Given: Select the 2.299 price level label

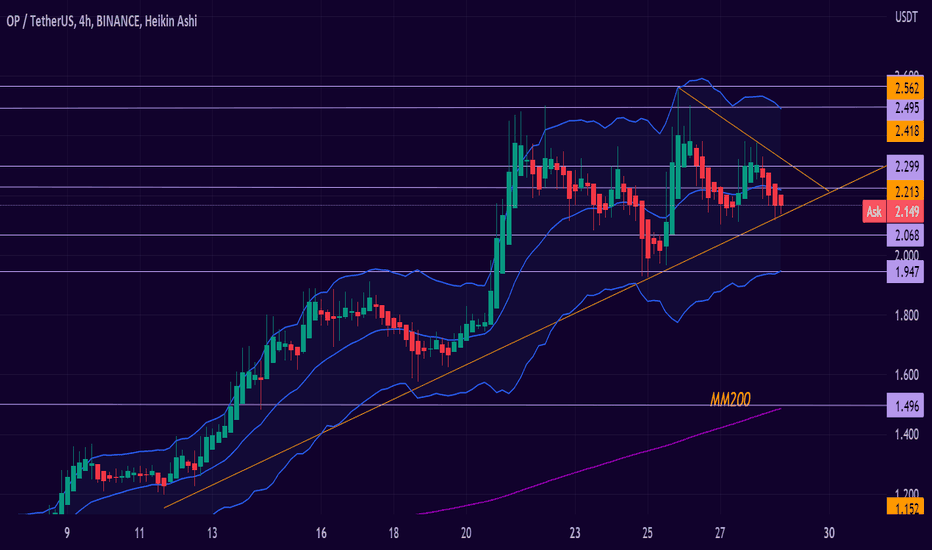Looking at the screenshot, I should 905,166.
